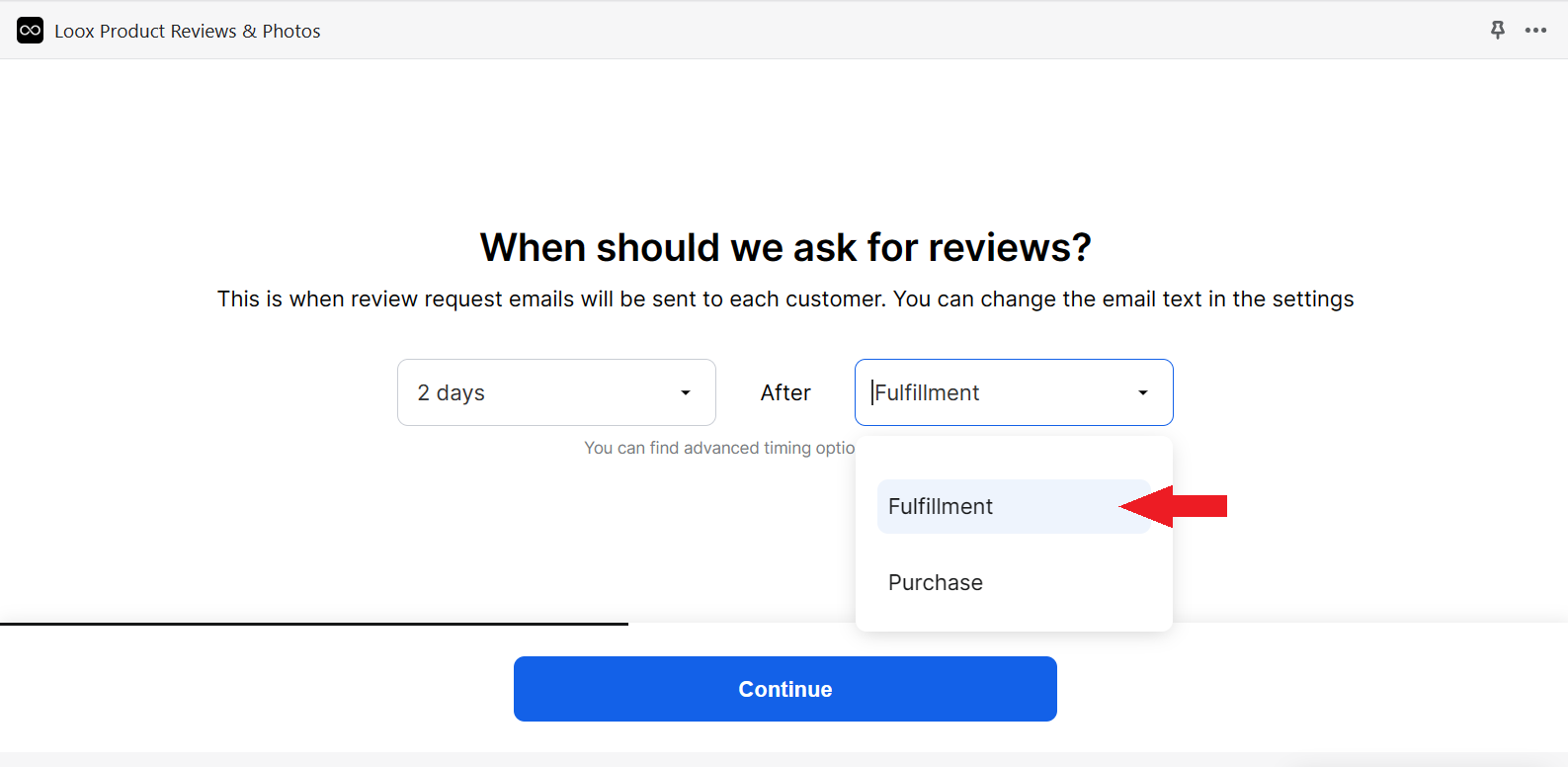Click the red arrow pointing at Fulfillment
The height and width of the screenshot is (767, 1568).
click(1174, 506)
